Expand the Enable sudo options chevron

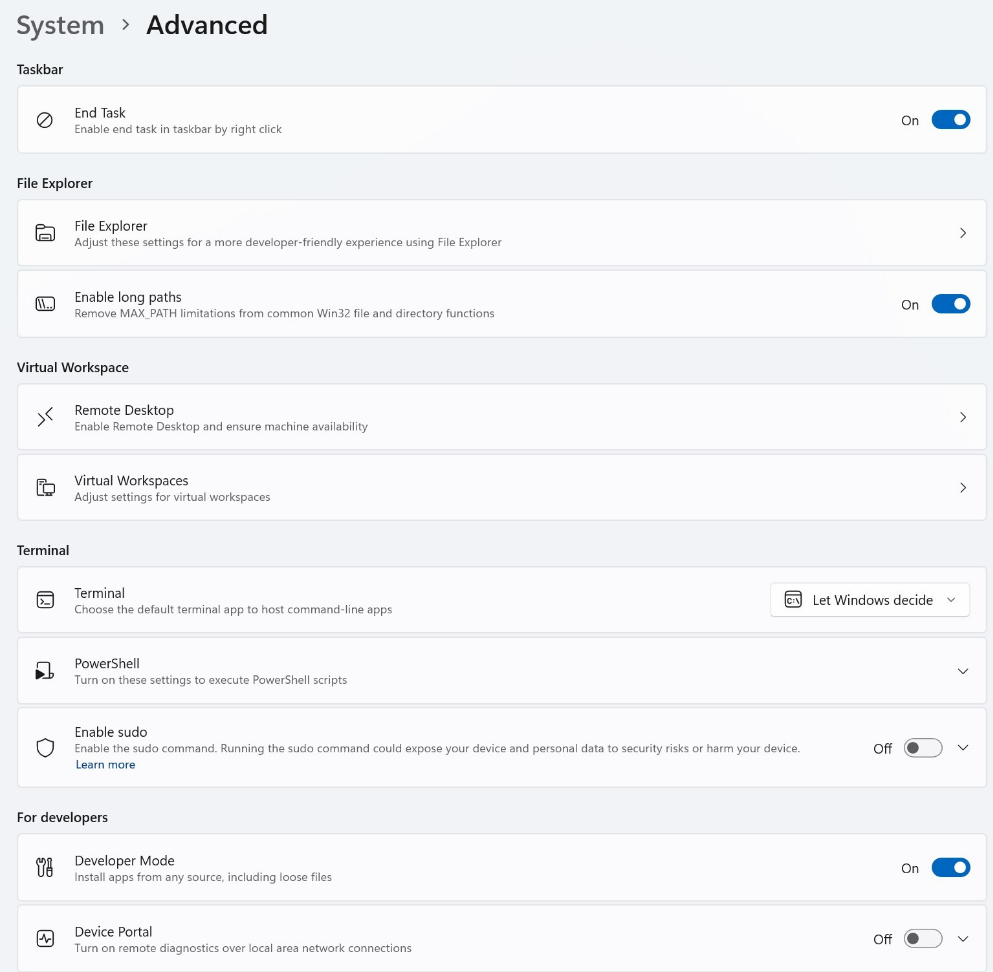tap(963, 748)
